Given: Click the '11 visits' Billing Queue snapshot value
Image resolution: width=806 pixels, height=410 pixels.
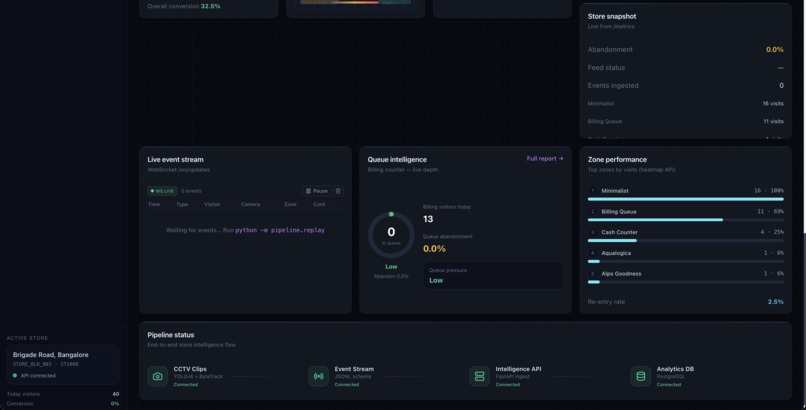Looking at the screenshot, I should [x=773, y=121].
